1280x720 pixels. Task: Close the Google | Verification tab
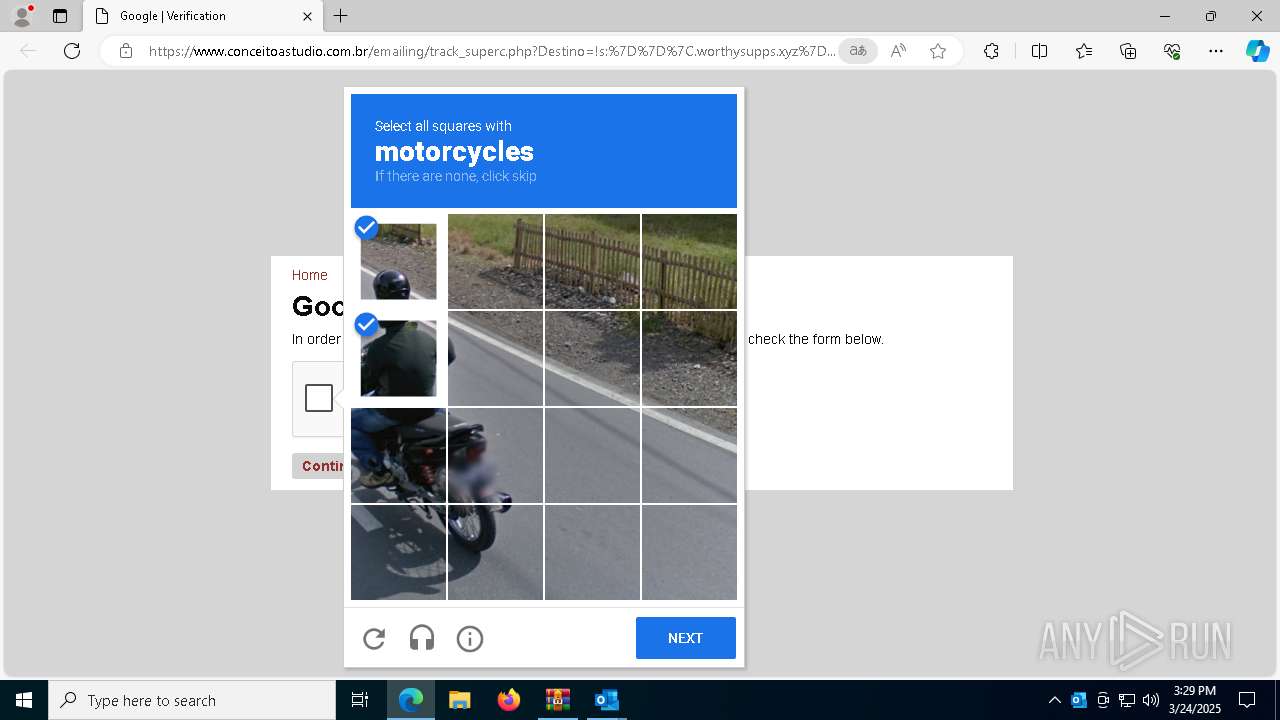pos(307,16)
